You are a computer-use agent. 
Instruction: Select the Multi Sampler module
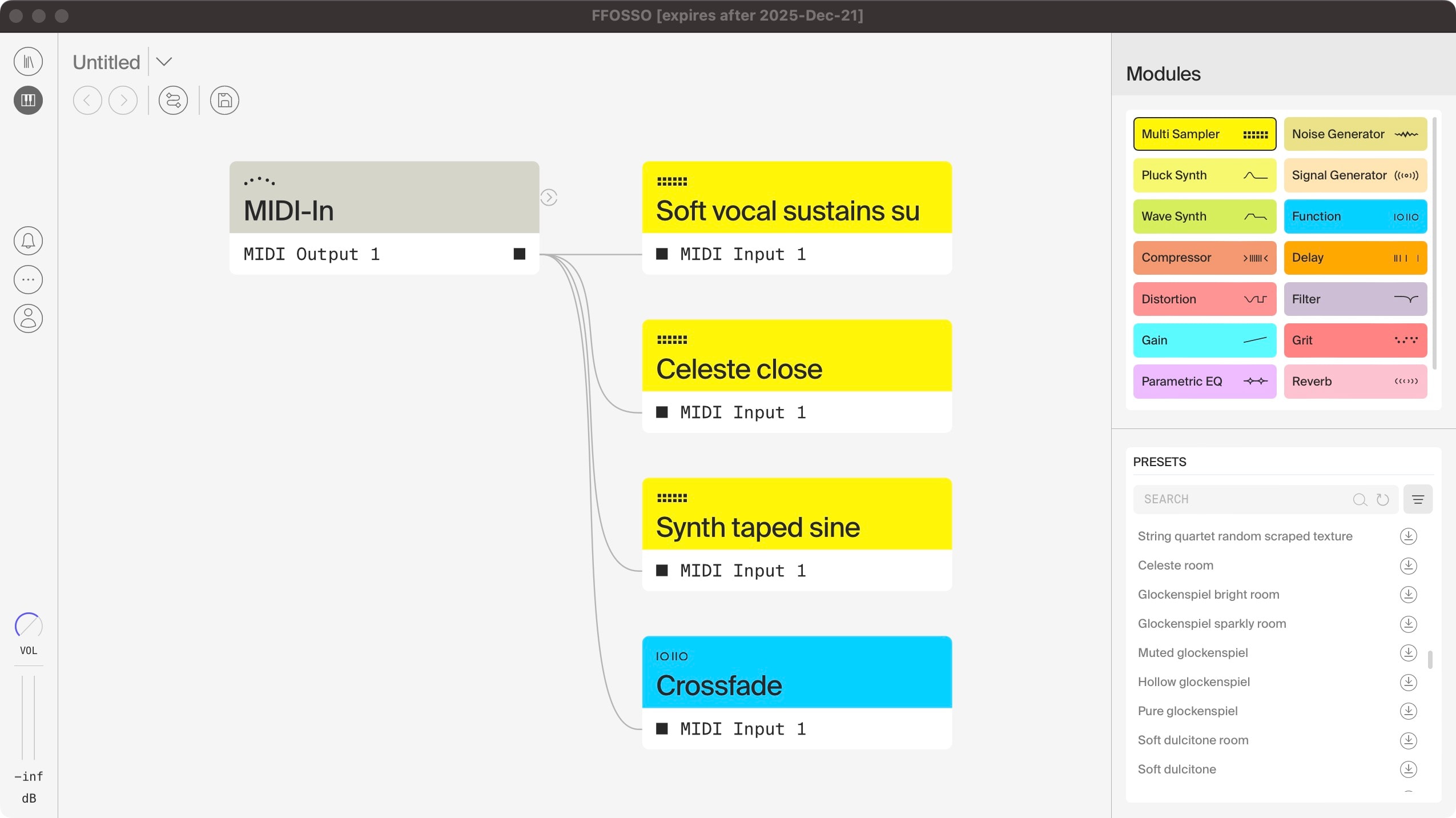pos(1204,134)
